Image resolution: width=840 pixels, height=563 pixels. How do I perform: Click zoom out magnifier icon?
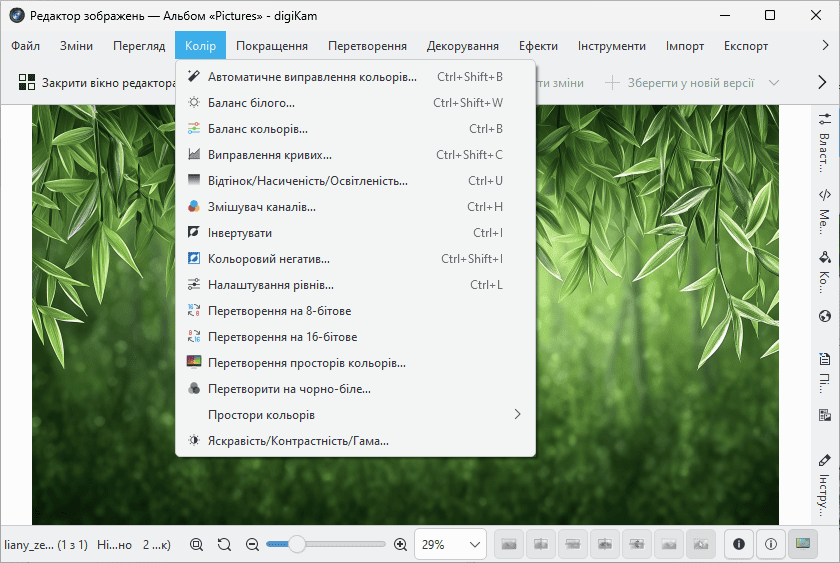(252, 545)
